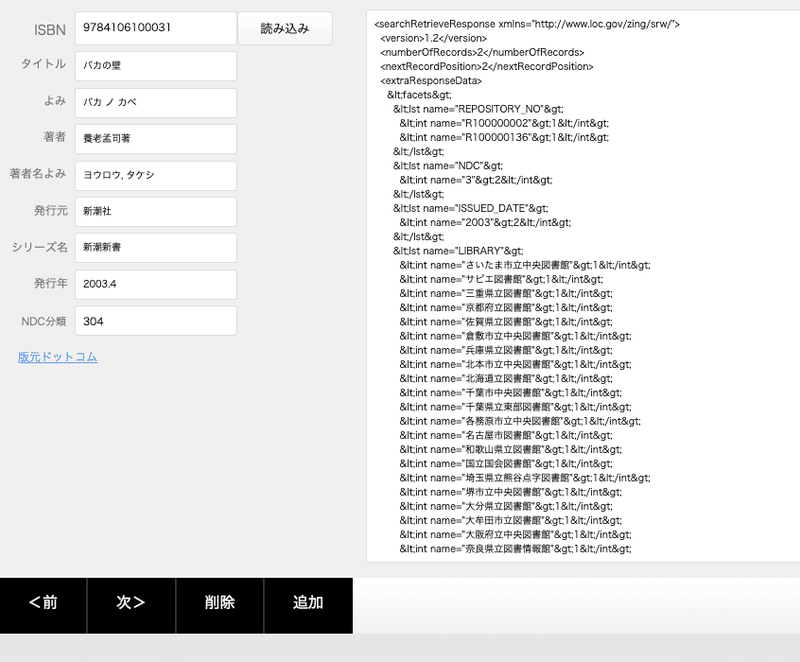The height and width of the screenshot is (662, 800).
Task: Click the searchRetrieveResponse line in XML
Action: click(527, 24)
